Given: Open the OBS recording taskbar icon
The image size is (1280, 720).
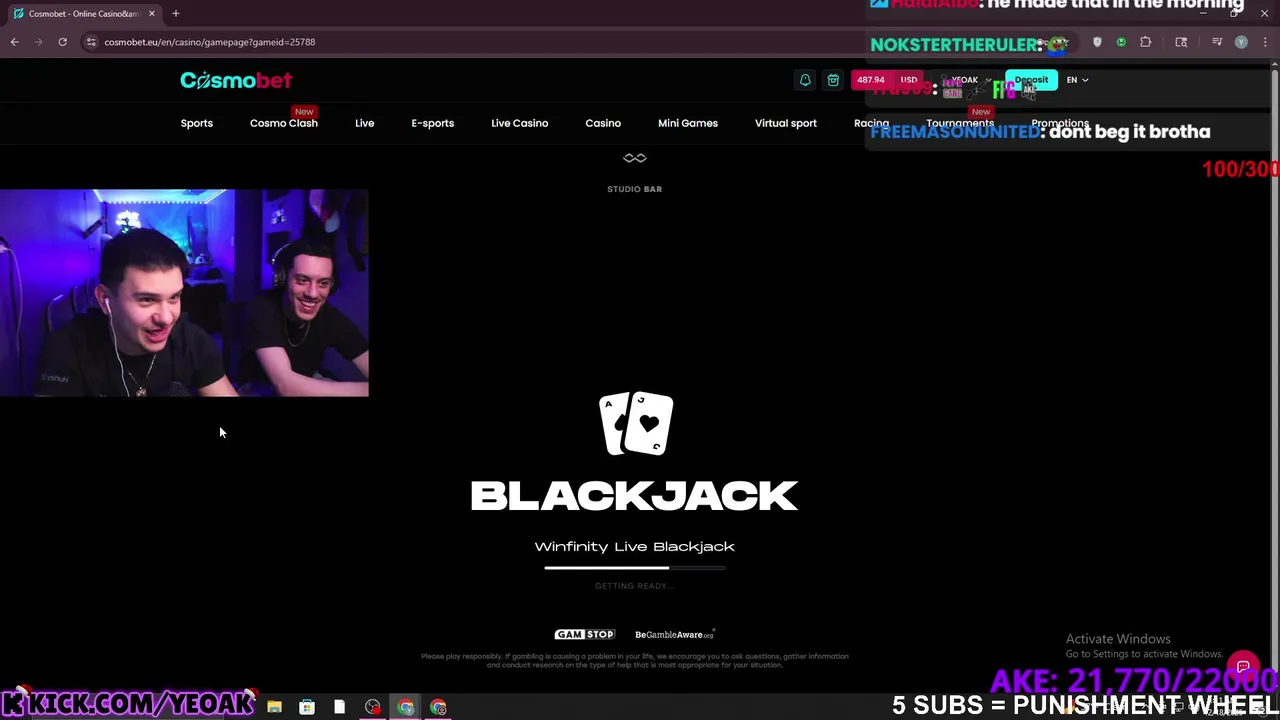Looking at the screenshot, I should click(x=373, y=707).
